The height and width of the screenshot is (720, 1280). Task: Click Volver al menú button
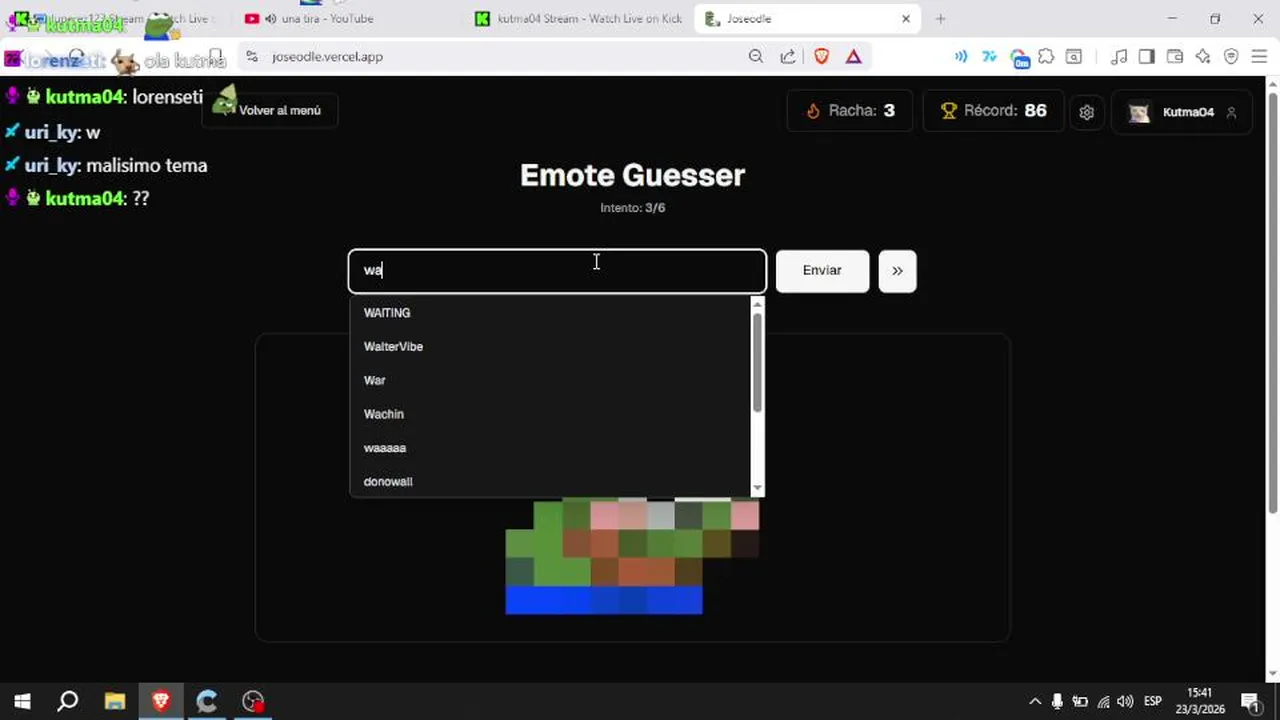pyautogui.click(x=270, y=110)
